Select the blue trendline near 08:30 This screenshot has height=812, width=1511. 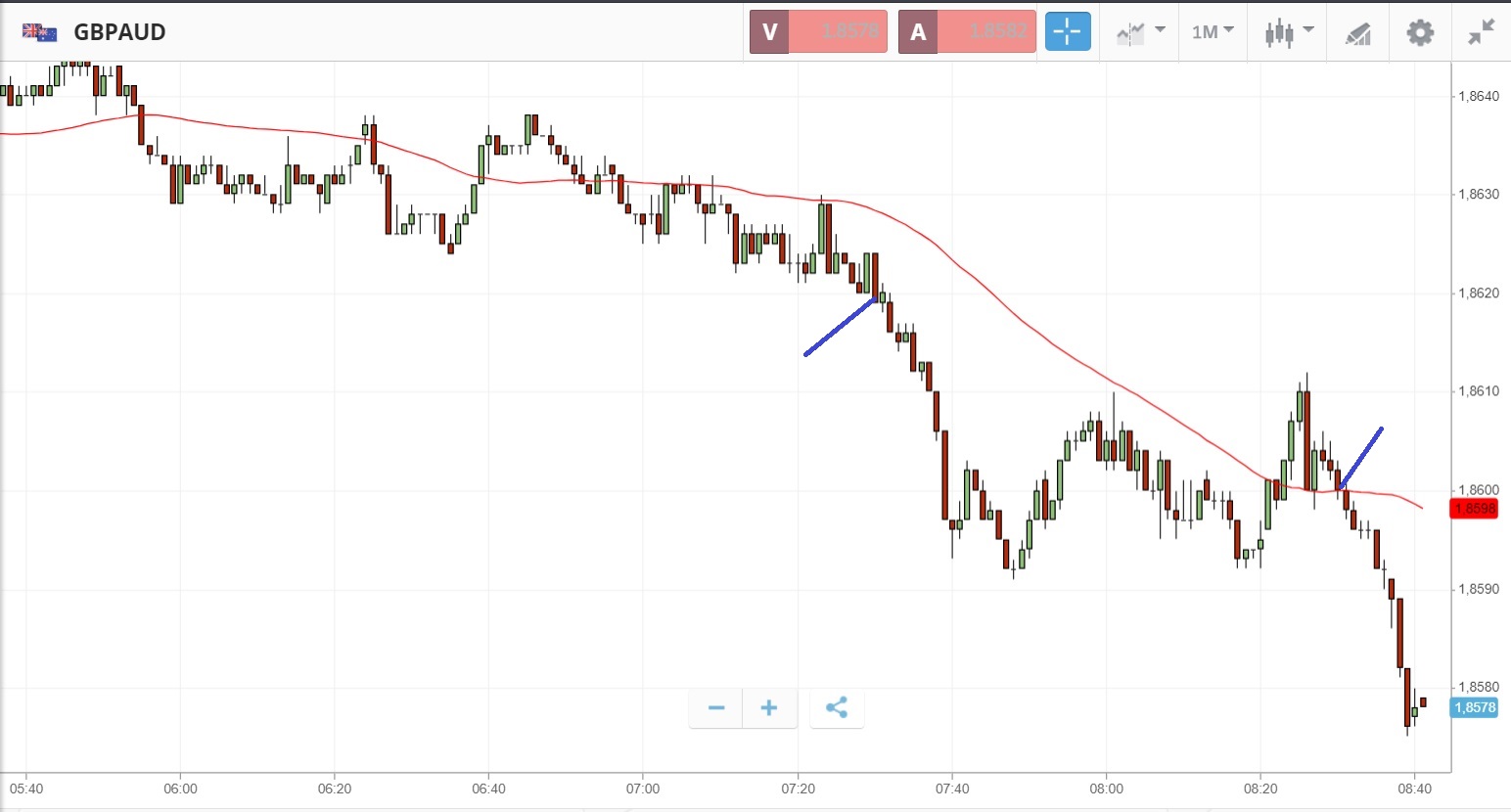pyautogui.click(x=1361, y=457)
